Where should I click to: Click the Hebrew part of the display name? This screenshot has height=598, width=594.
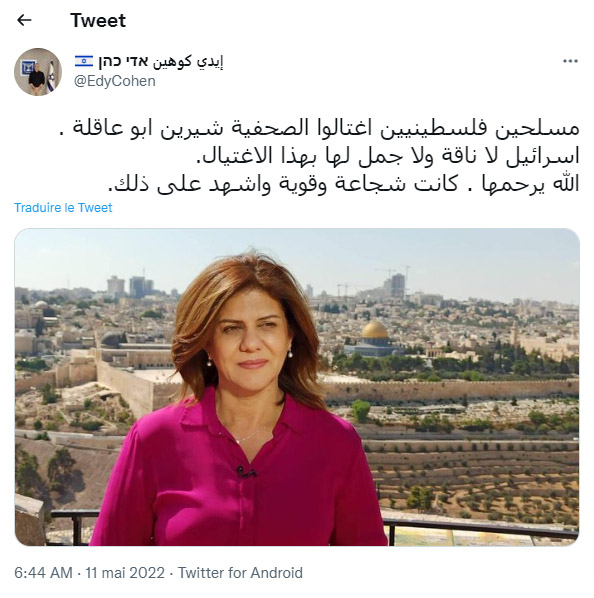click(x=123, y=61)
